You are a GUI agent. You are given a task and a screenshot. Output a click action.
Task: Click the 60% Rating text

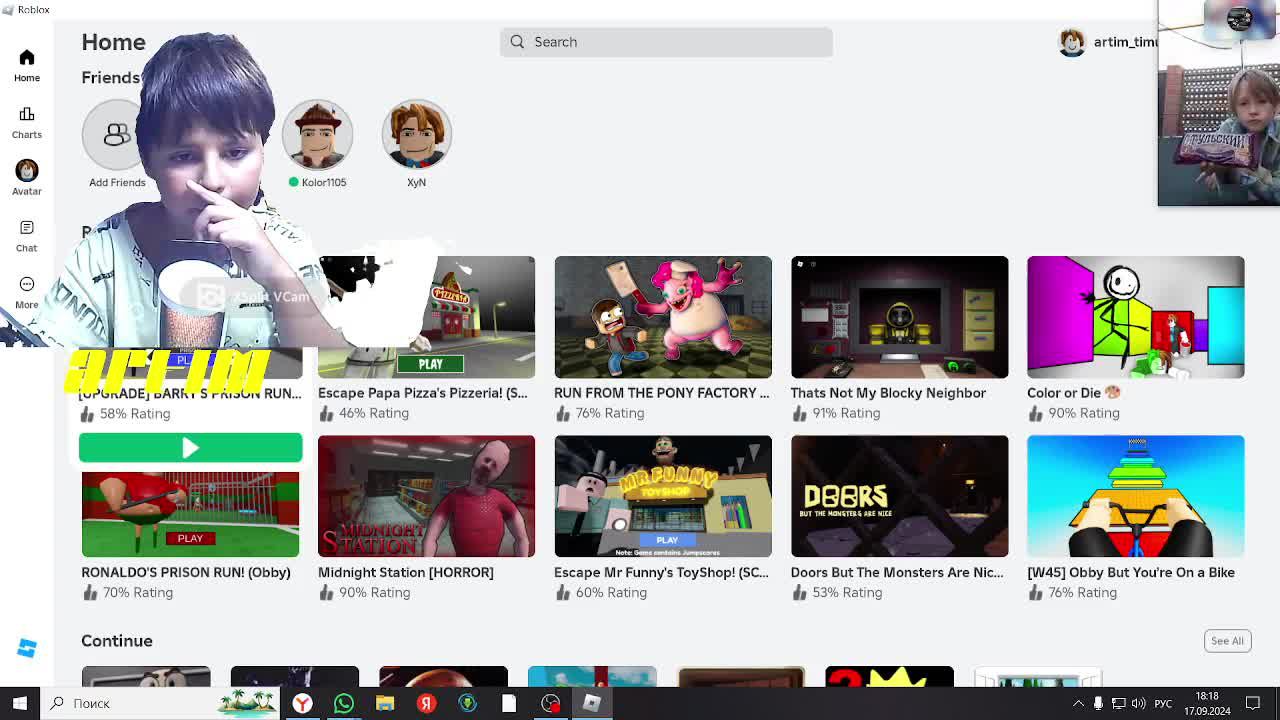pos(611,592)
